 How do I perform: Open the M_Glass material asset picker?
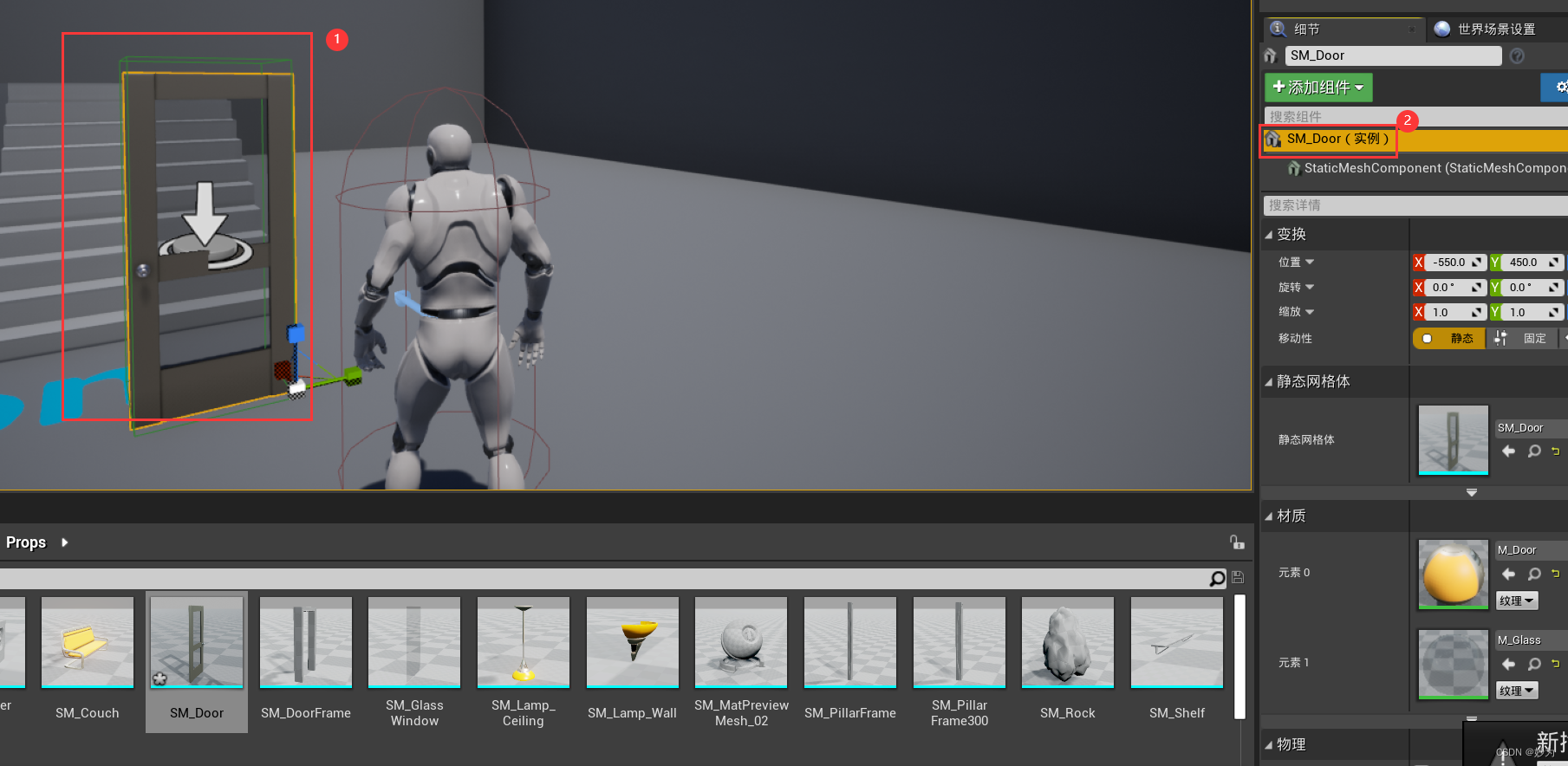(1532, 640)
